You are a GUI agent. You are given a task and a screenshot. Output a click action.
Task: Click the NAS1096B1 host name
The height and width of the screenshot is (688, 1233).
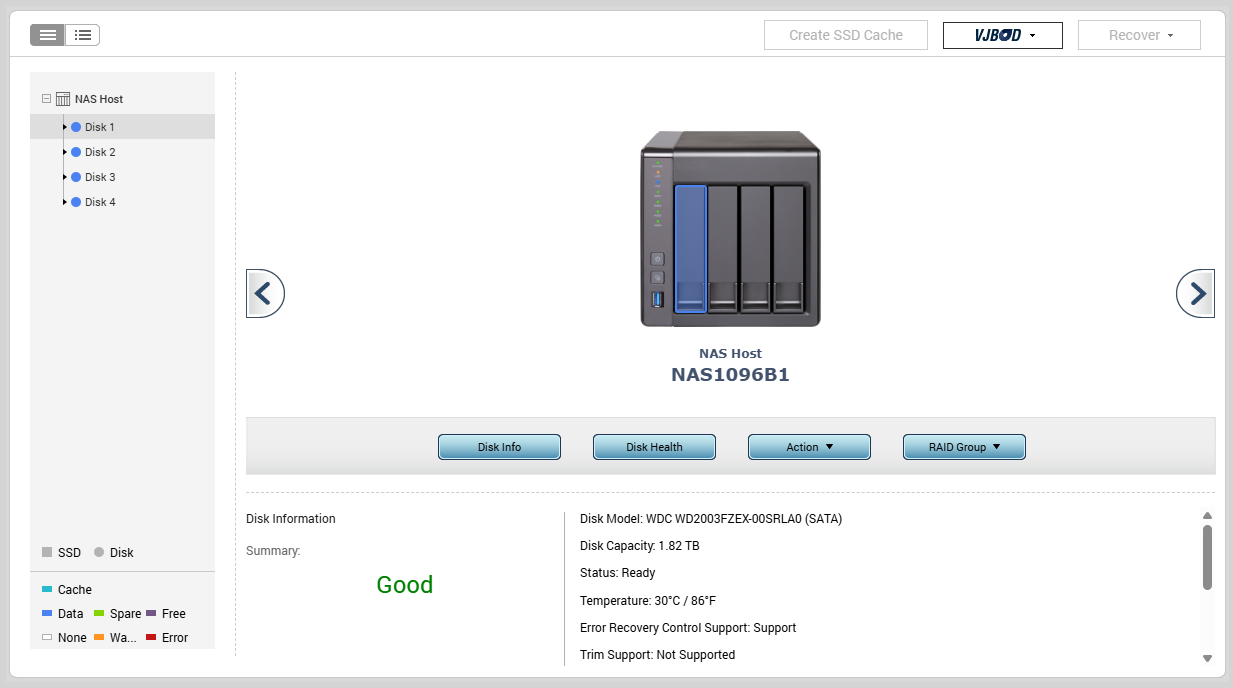coord(730,376)
